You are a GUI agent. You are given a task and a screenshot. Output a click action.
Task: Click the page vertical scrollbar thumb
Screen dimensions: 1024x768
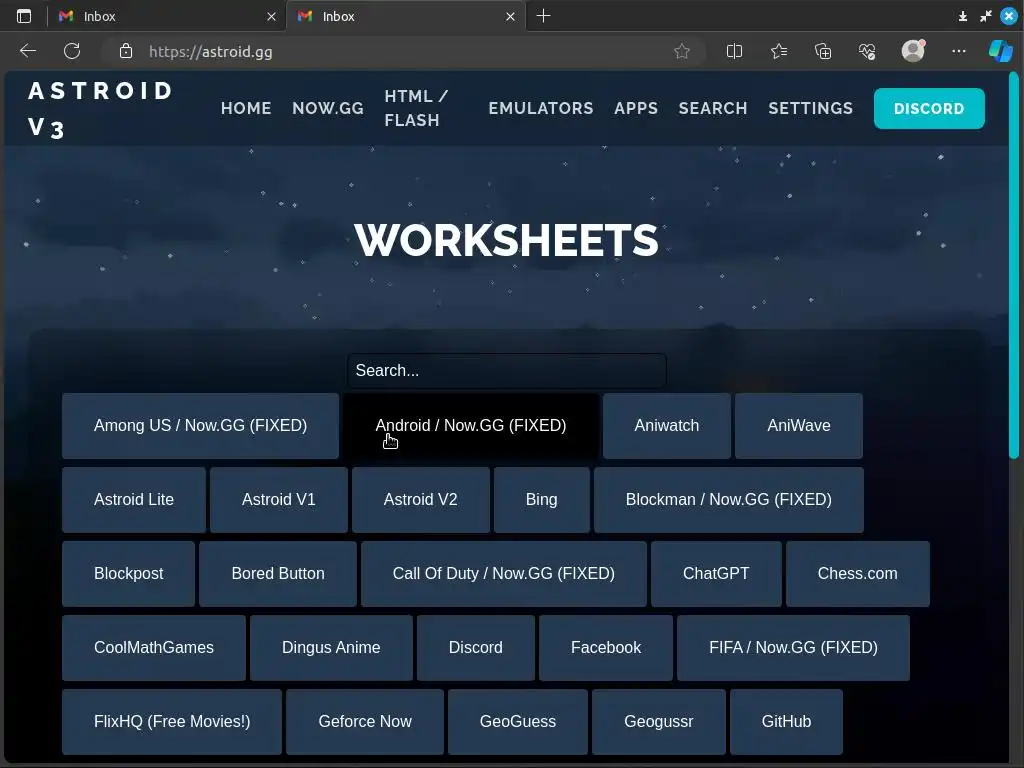click(x=1014, y=264)
